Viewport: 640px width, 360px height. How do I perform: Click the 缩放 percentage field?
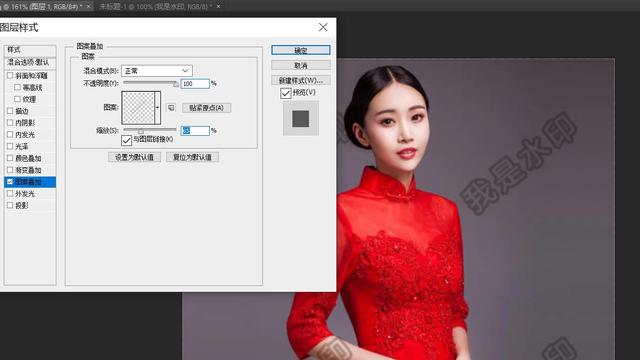click(x=195, y=131)
